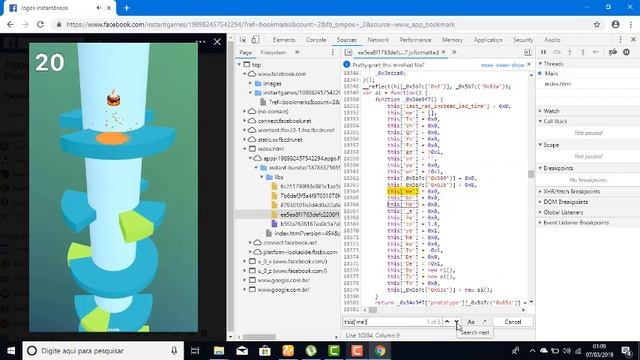Open the Performance tab
640x360 pixels.
tap(416, 40)
